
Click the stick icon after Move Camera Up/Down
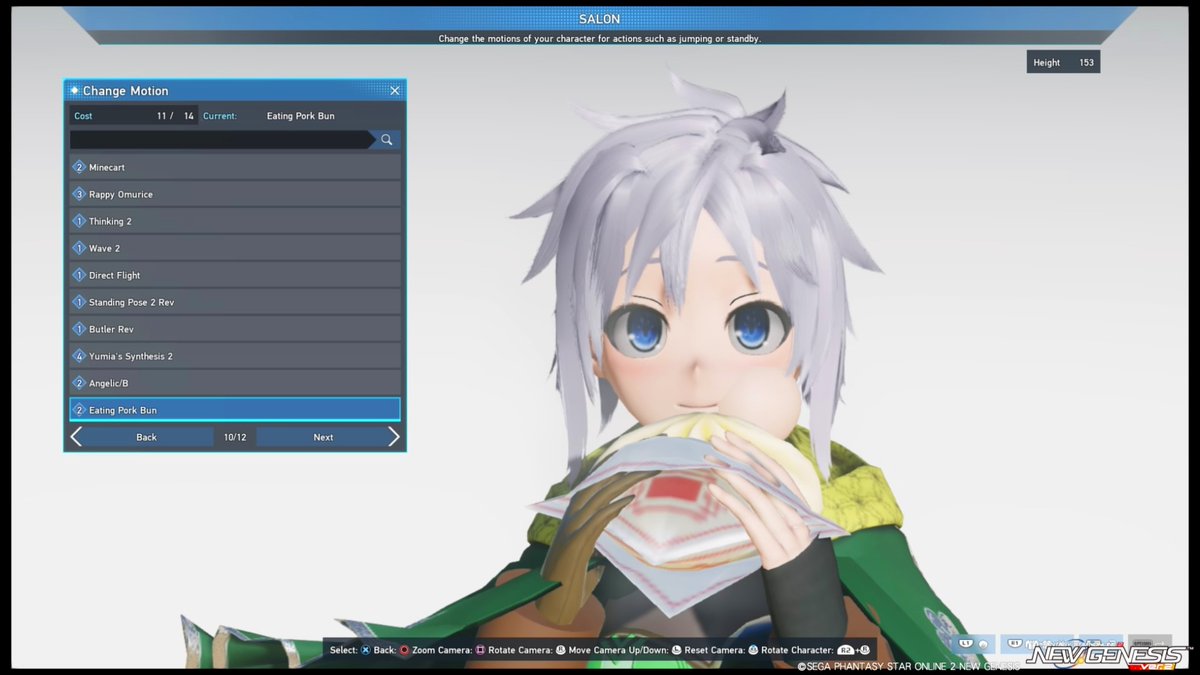[x=677, y=650]
